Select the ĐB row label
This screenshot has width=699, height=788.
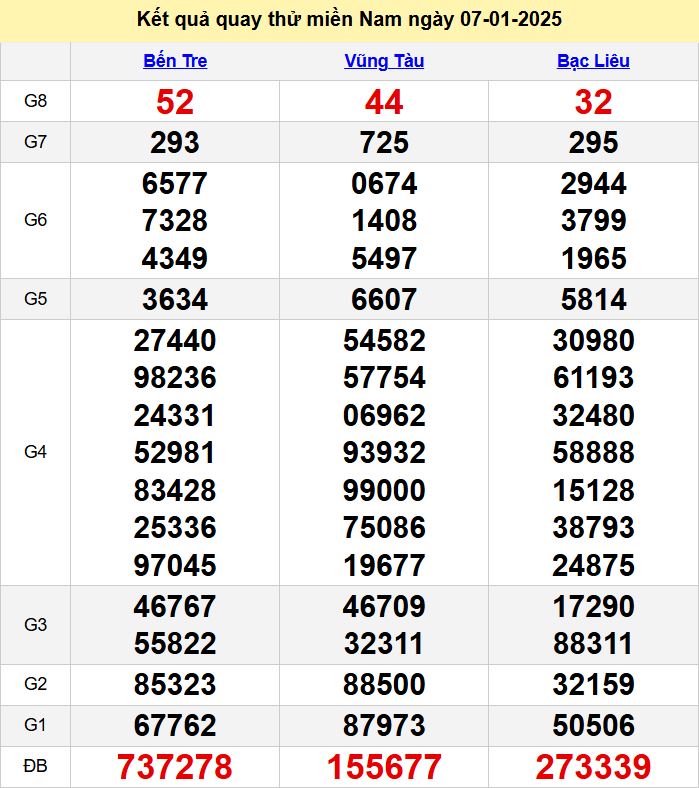click(35, 766)
